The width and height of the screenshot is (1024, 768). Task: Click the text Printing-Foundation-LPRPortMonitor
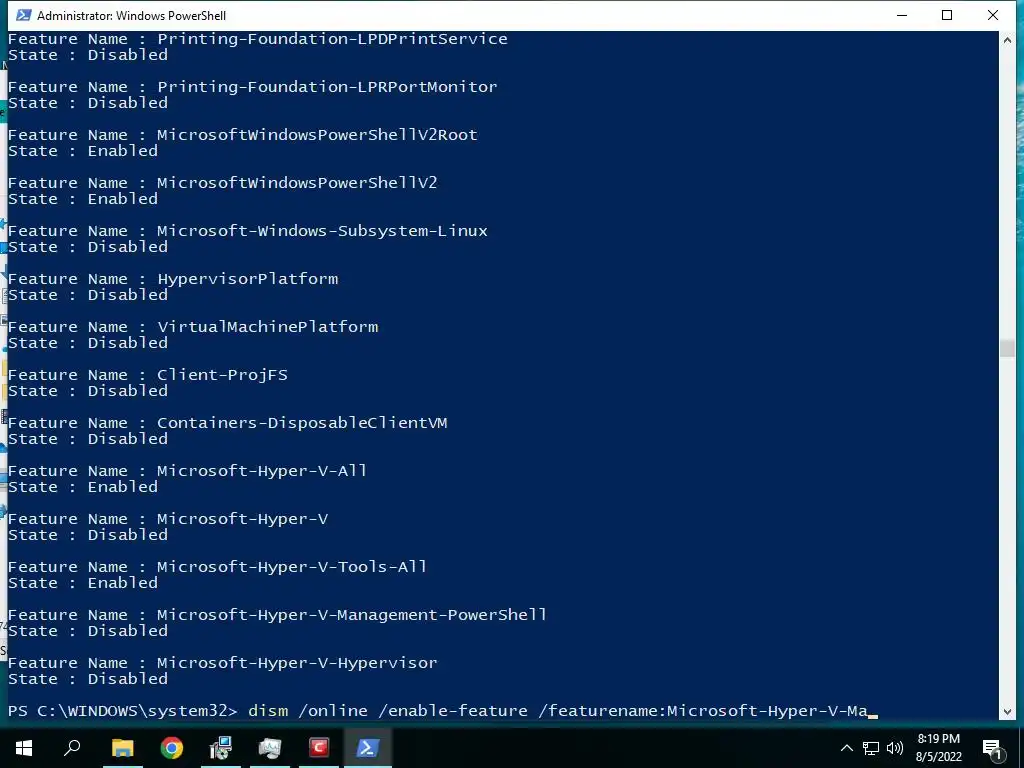pyautogui.click(x=327, y=87)
